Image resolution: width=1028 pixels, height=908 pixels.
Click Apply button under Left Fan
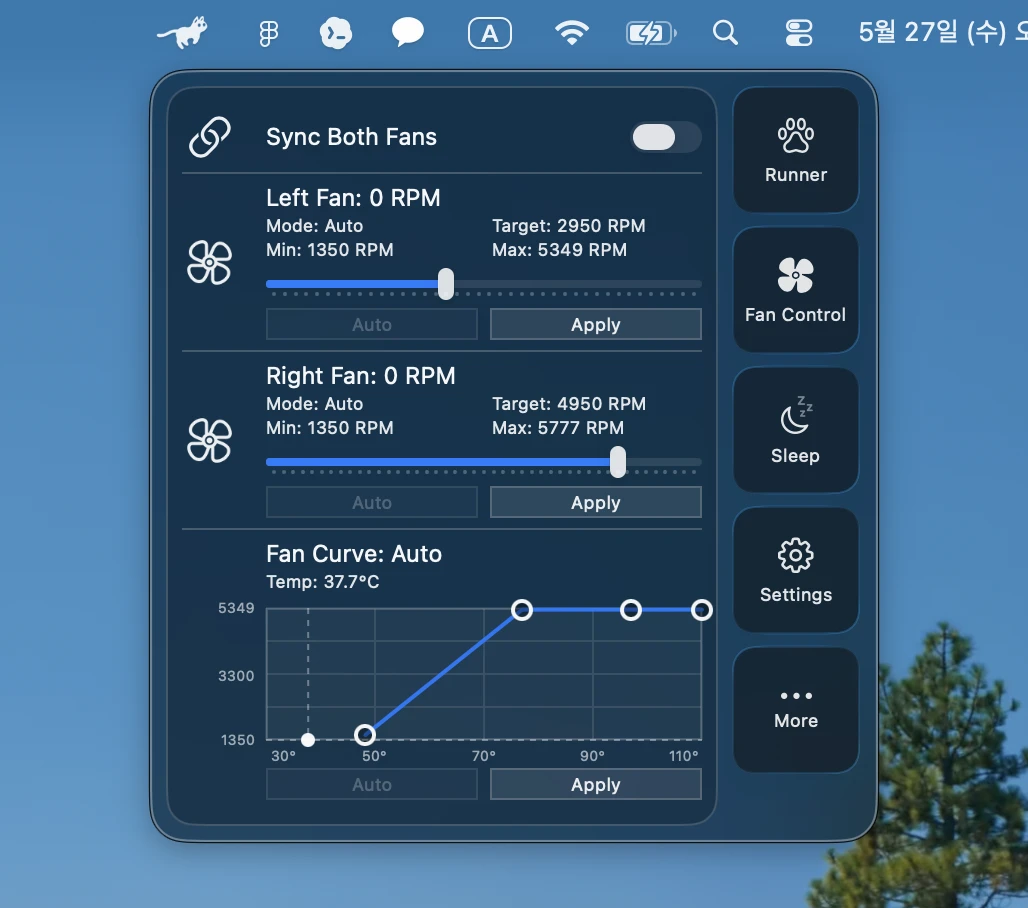pos(595,325)
